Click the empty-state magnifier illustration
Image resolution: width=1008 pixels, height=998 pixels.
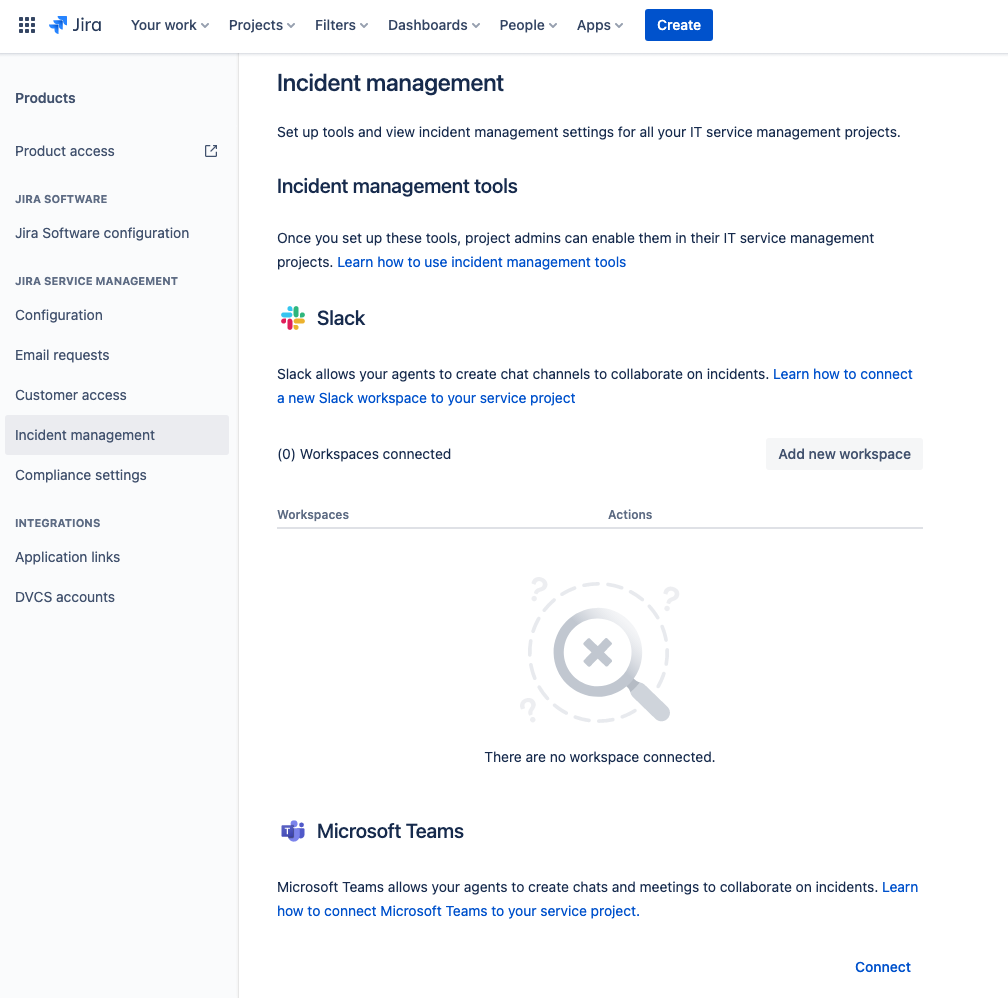pos(599,650)
